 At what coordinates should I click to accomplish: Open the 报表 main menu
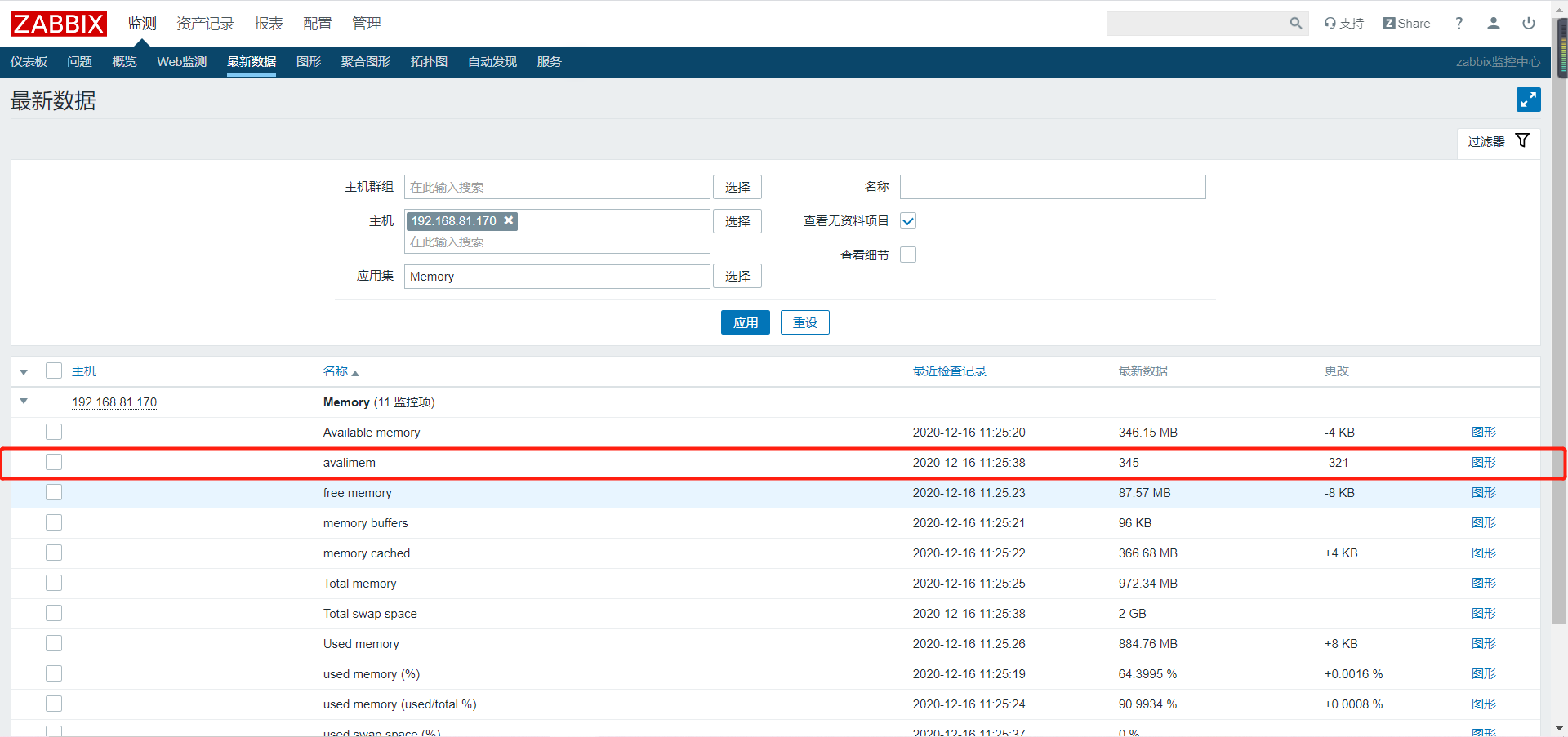click(269, 24)
